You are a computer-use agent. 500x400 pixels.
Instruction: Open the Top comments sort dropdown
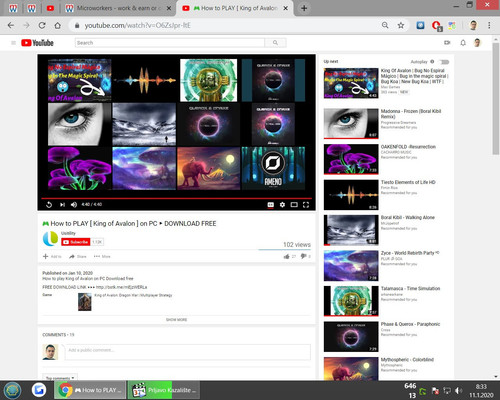click(60, 377)
